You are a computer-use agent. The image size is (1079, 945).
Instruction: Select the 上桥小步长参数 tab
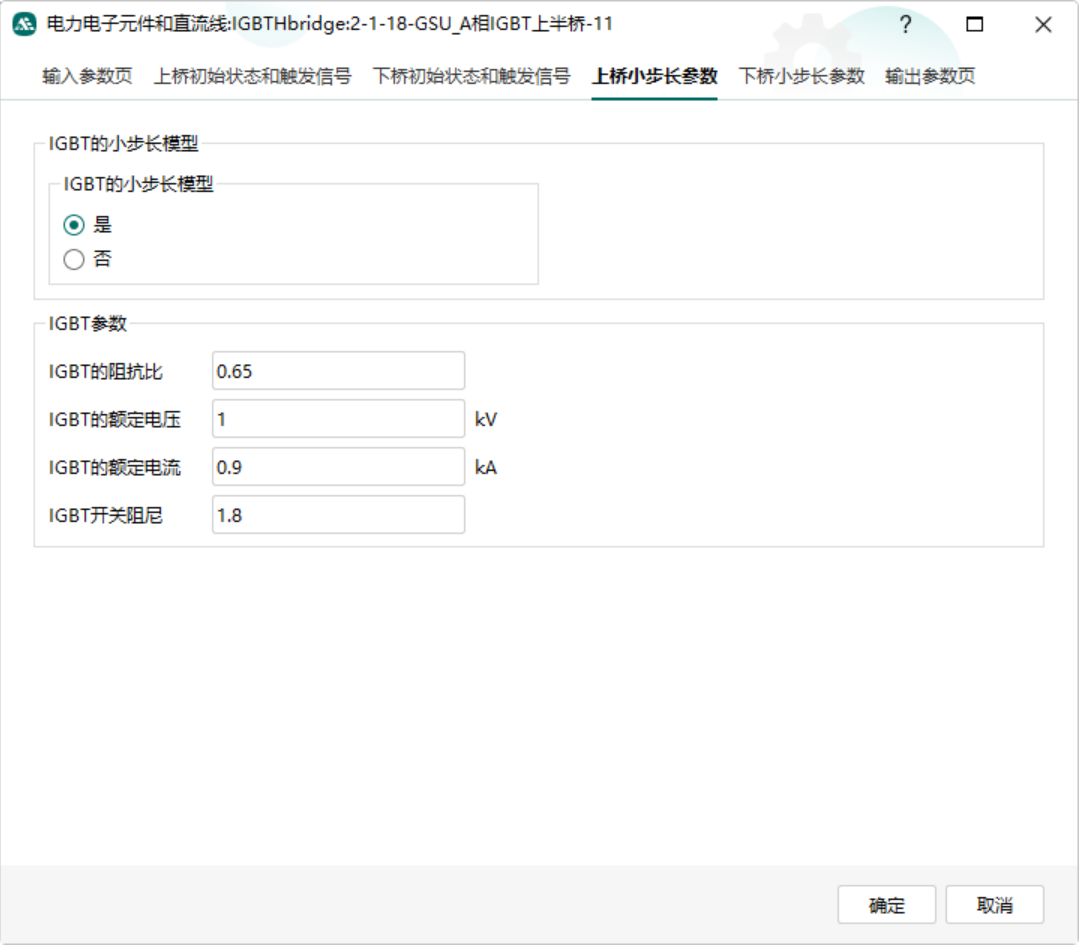(x=654, y=76)
